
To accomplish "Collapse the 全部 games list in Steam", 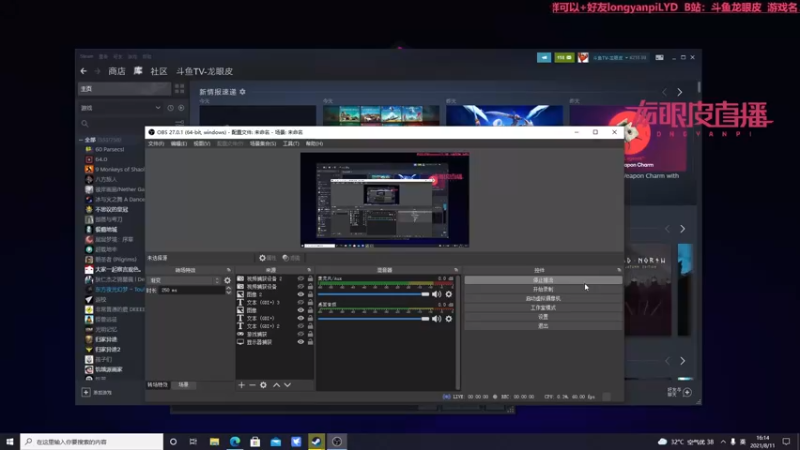I will click(x=81, y=140).
